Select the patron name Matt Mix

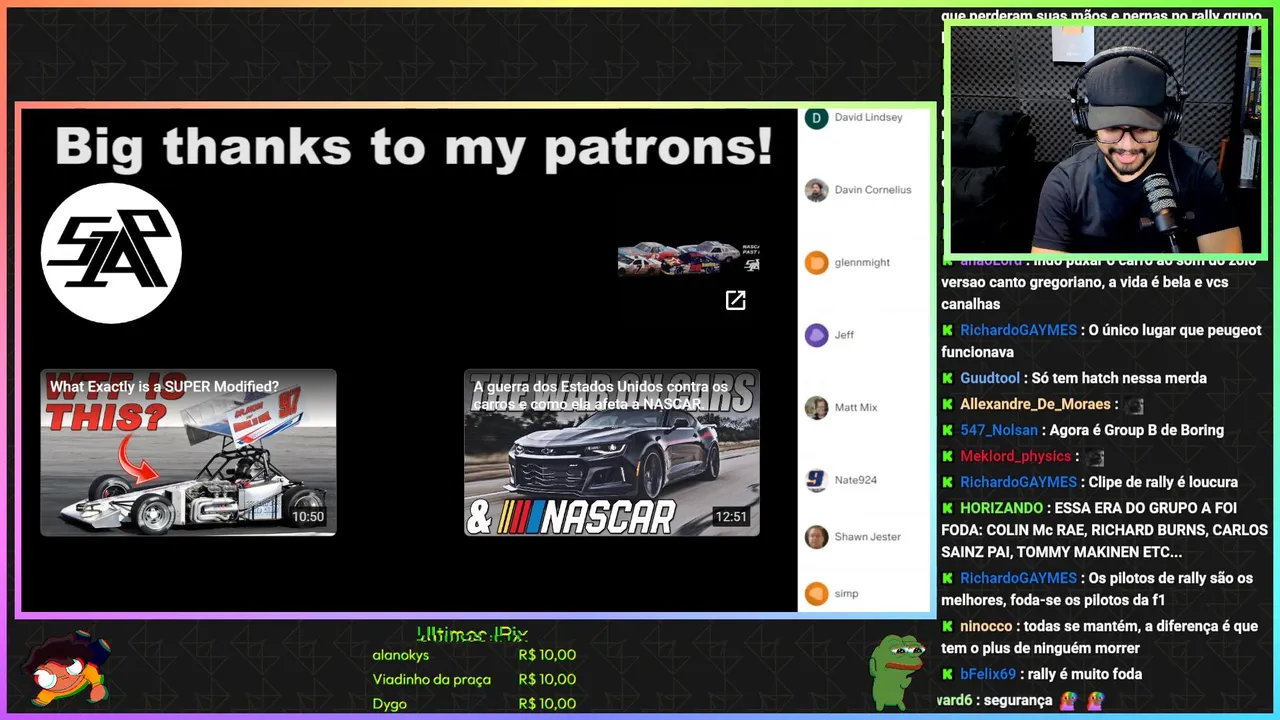(856, 407)
